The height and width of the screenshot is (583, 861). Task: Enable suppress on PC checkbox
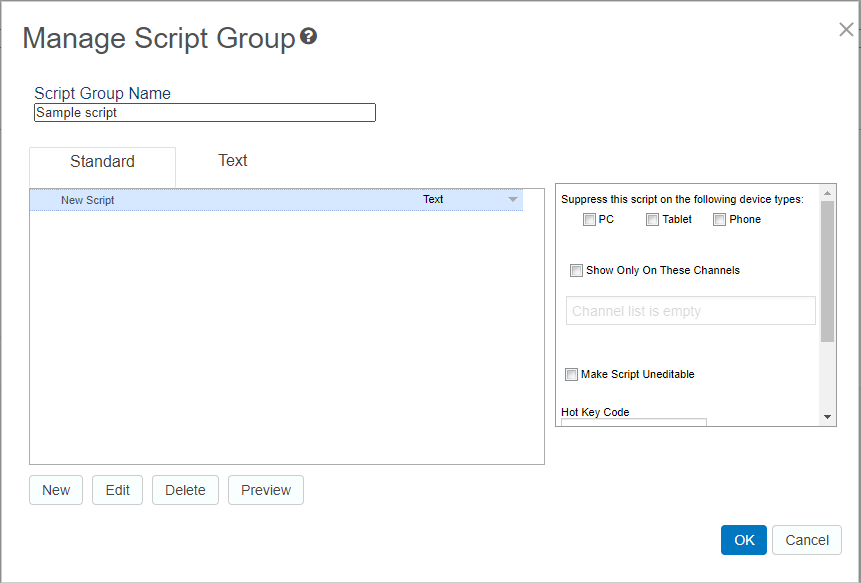point(589,220)
